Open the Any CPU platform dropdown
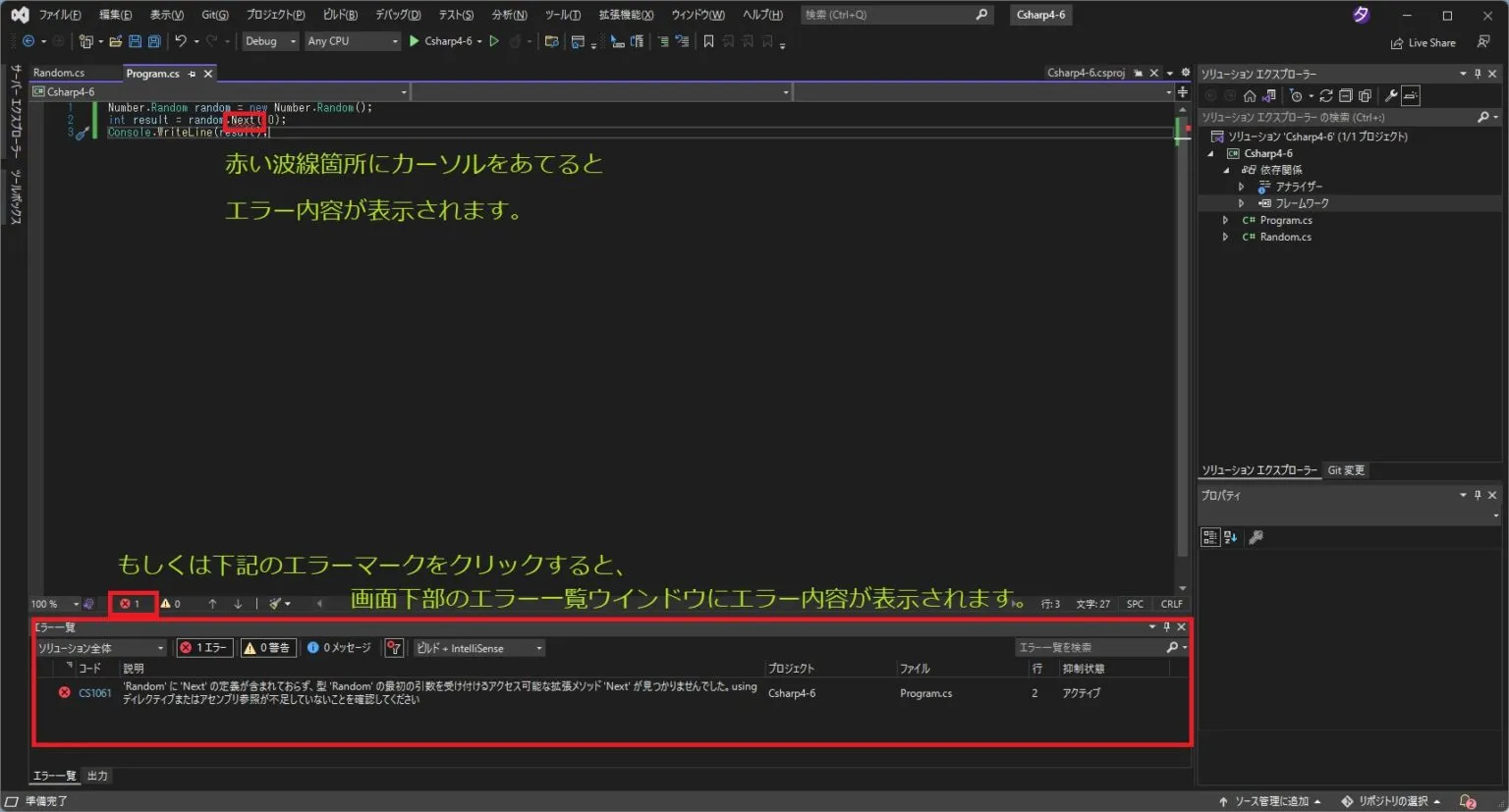The image size is (1509, 812). pos(351,40)
